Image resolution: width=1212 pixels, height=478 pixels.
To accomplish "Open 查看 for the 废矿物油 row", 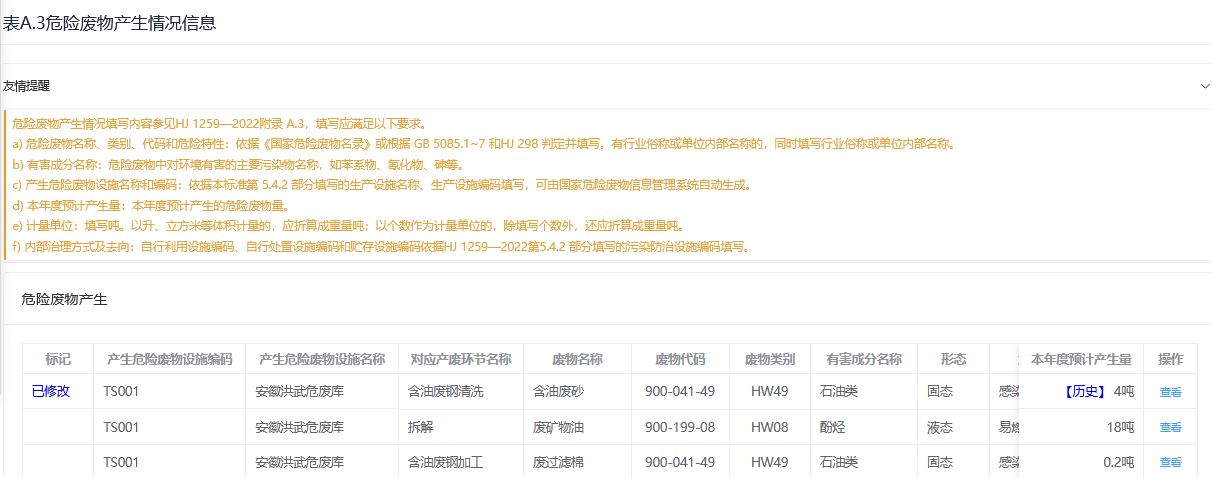I will point(1170,427).
